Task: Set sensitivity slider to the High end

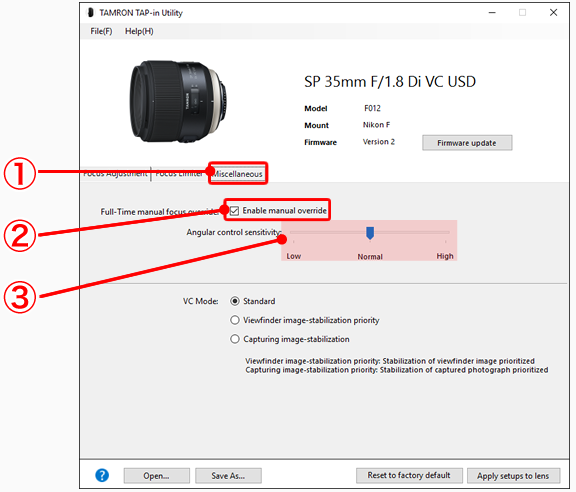Action: pyautogui.click(x=446, y=233)
